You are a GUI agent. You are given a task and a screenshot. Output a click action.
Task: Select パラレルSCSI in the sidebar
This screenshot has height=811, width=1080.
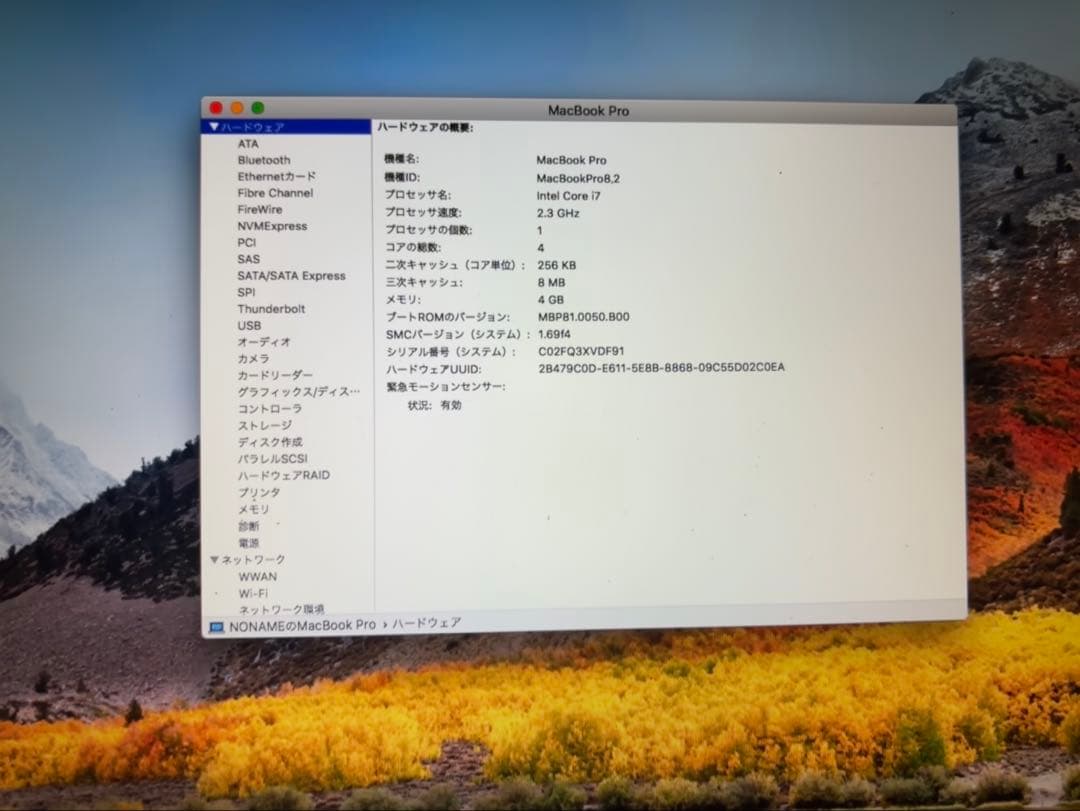pos(273,458)
